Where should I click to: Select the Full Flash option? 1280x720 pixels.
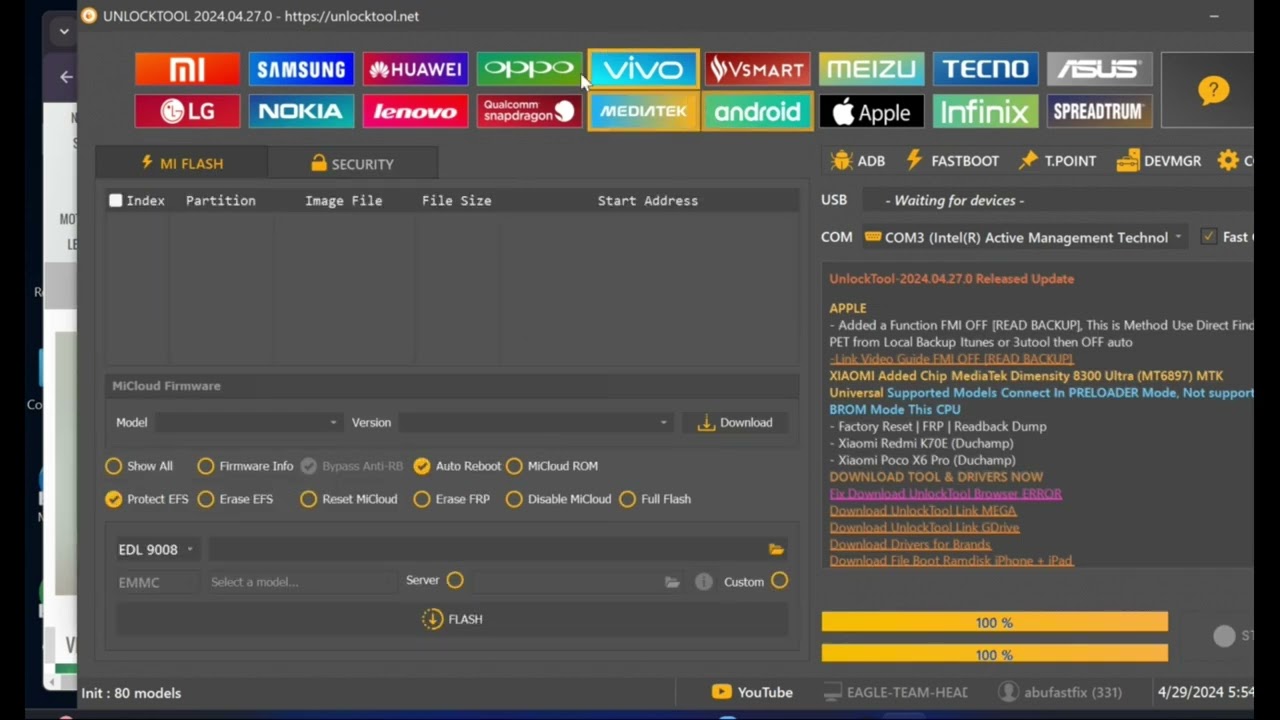[x=655, y=499]
